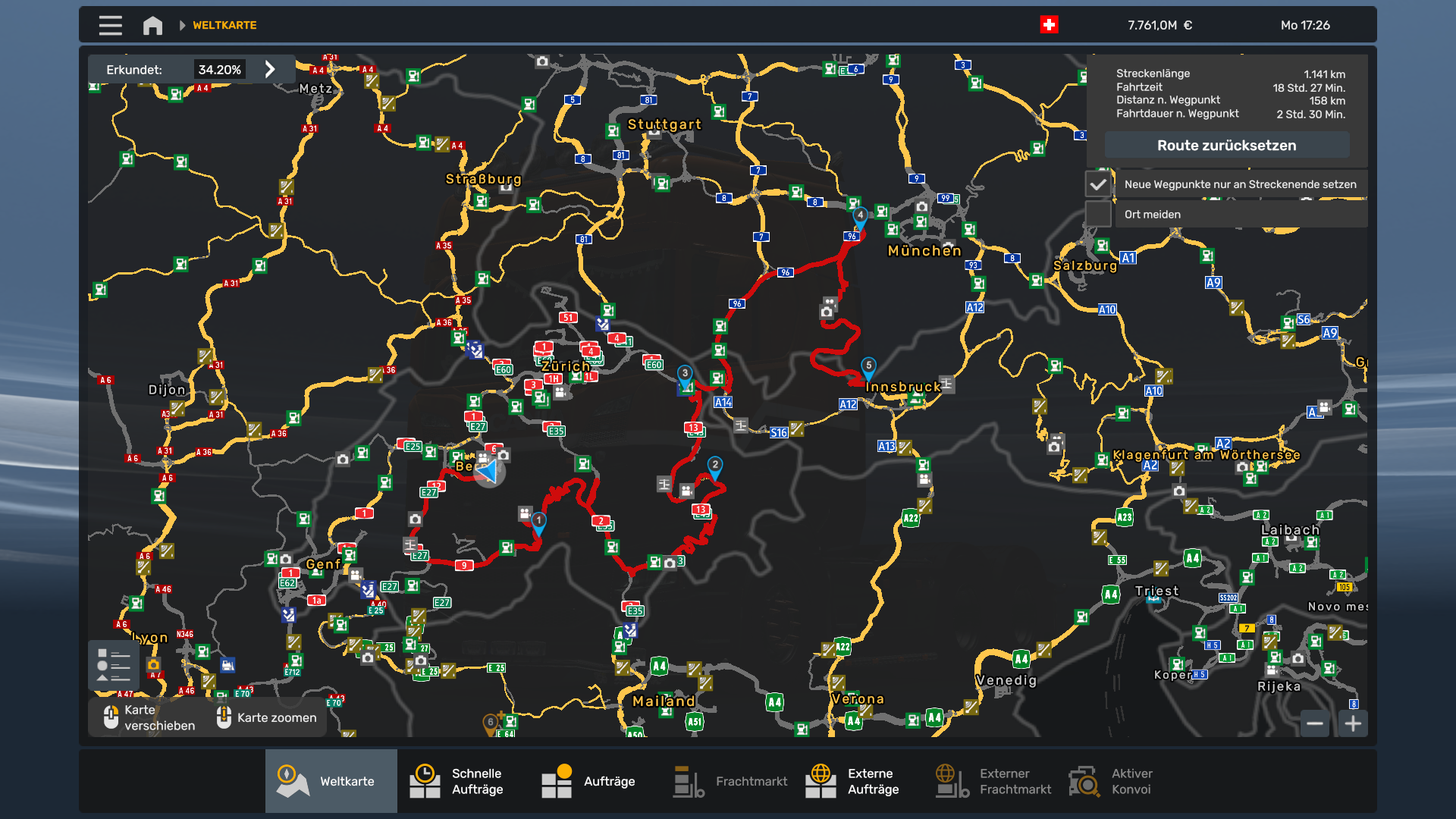Open Schnelle Aufträge tab
Viewport: 1456px width, 819px height.
coord(463,781)
